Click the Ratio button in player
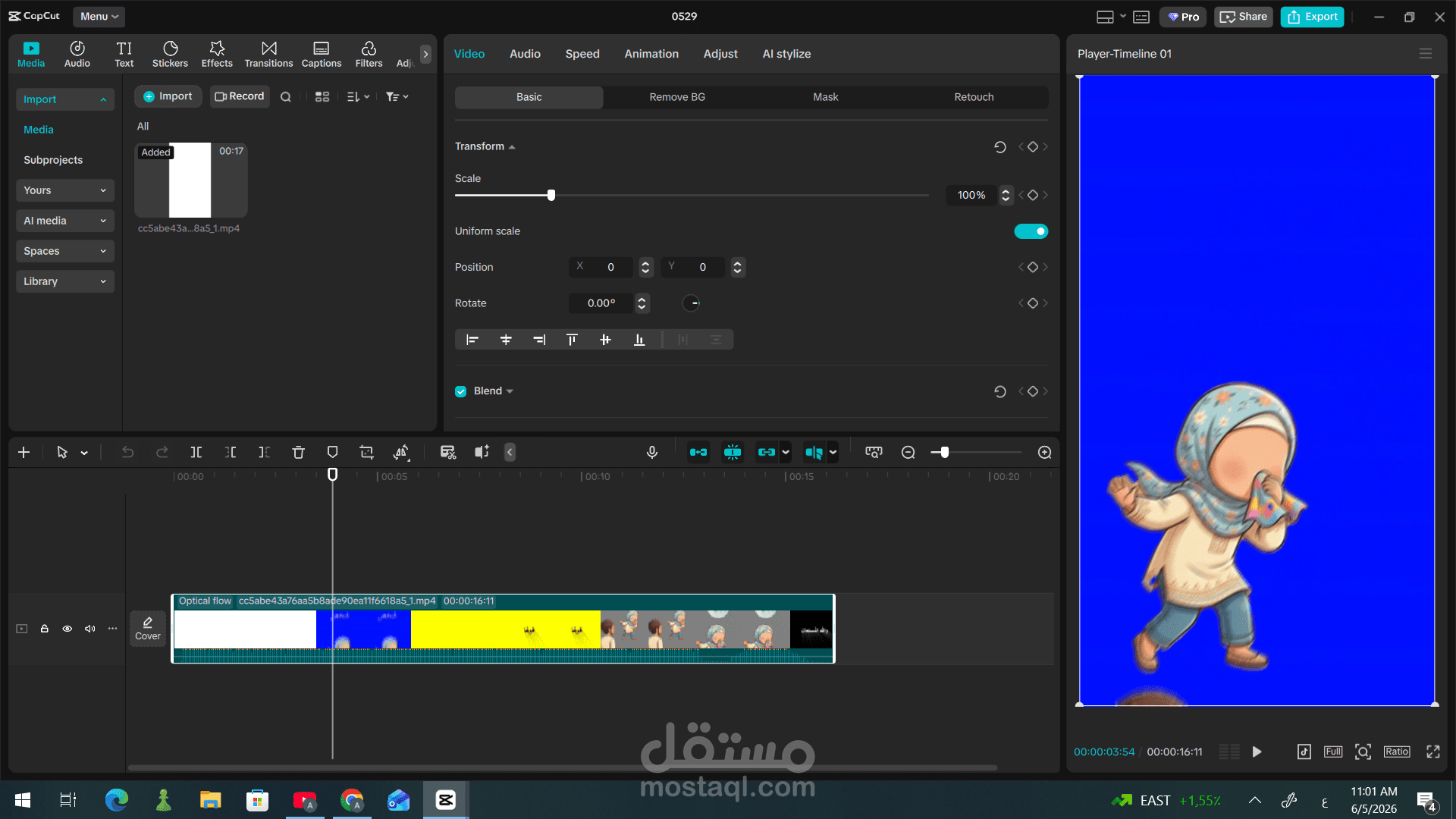 pyautogui.click(x=1397, y=752)
